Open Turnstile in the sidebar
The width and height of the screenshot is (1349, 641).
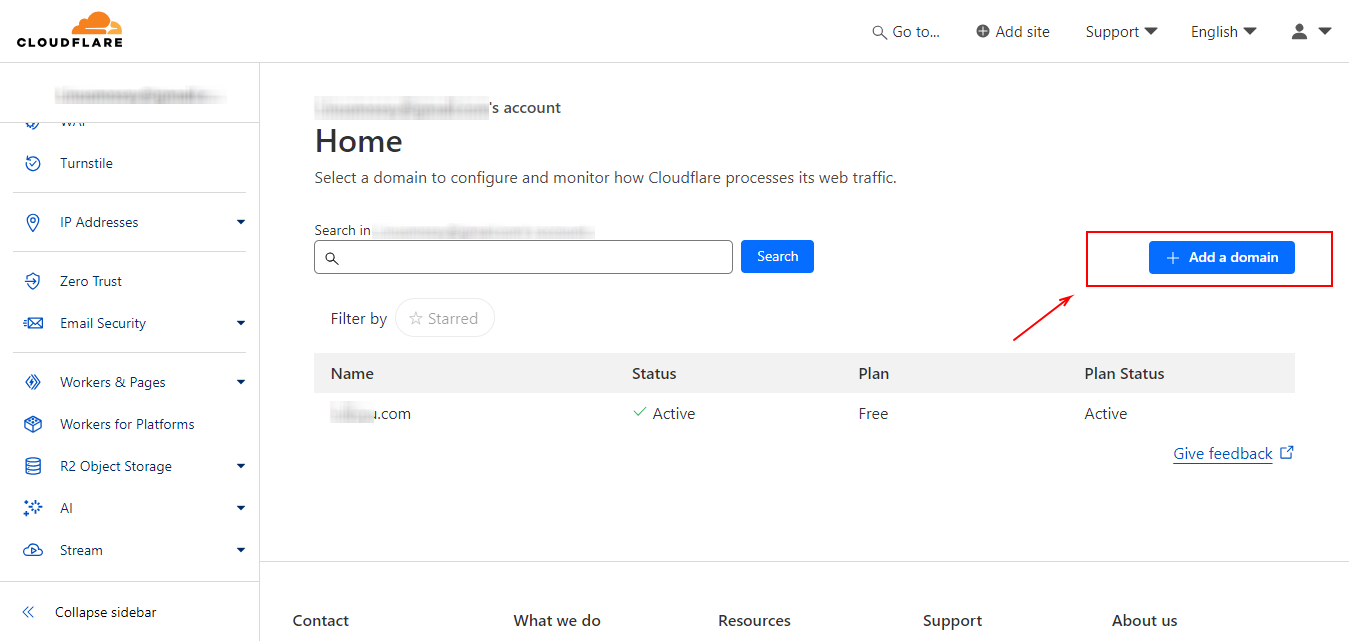(86, 163)
